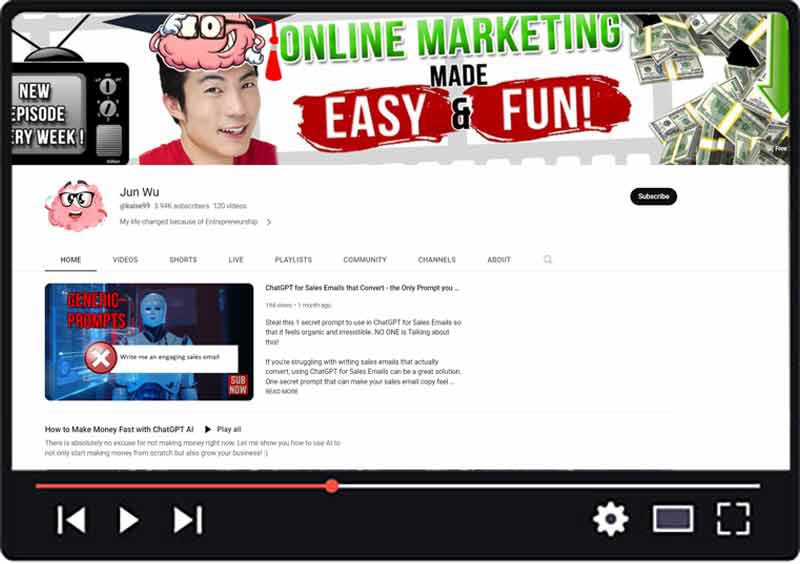Skip to the previous track
The image size is (800, 564).
pos(71,520)
